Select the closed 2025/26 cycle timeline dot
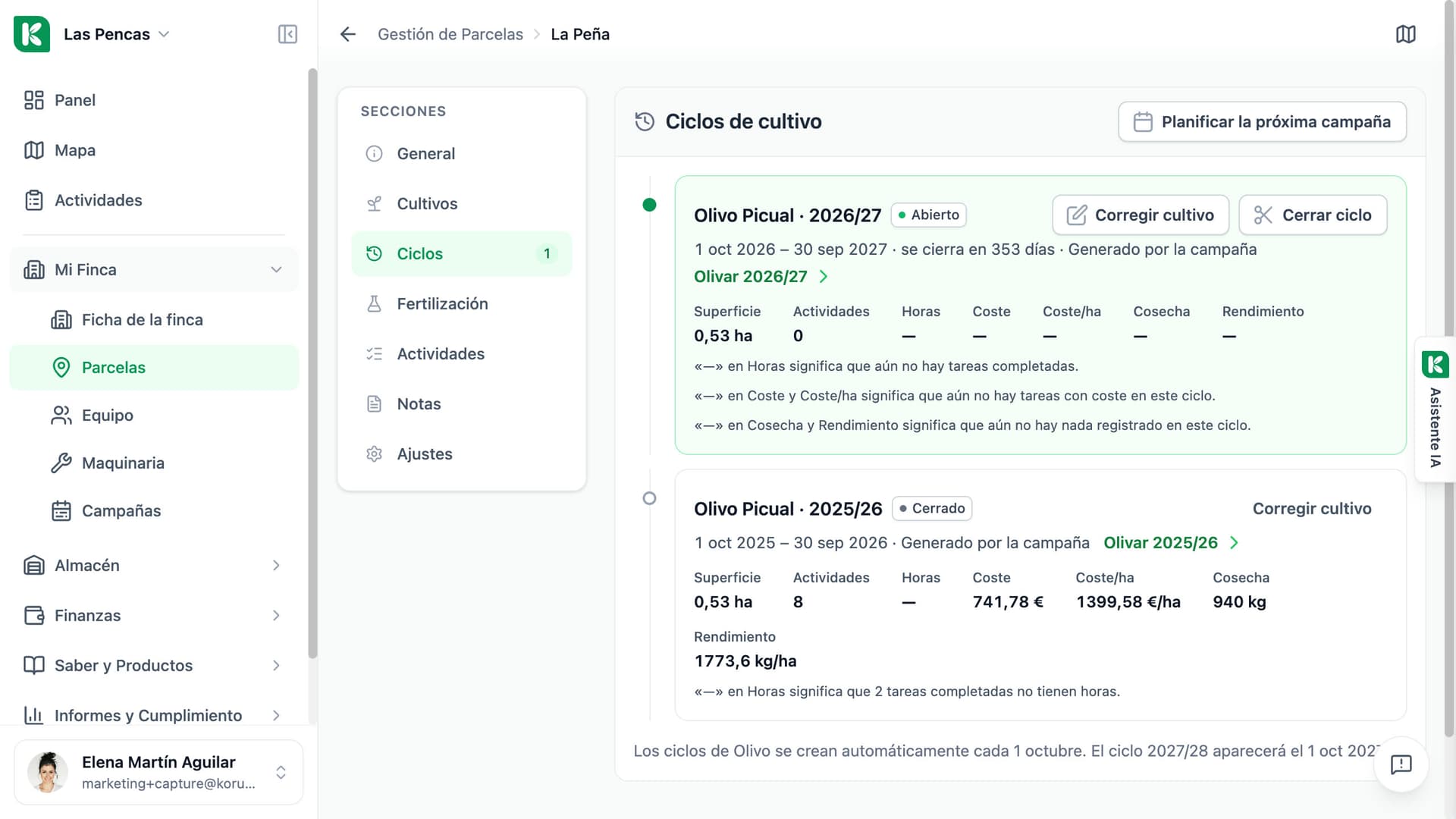This screenshot has height=819, width=1456. pyautogui.click(x=649, y=498)
